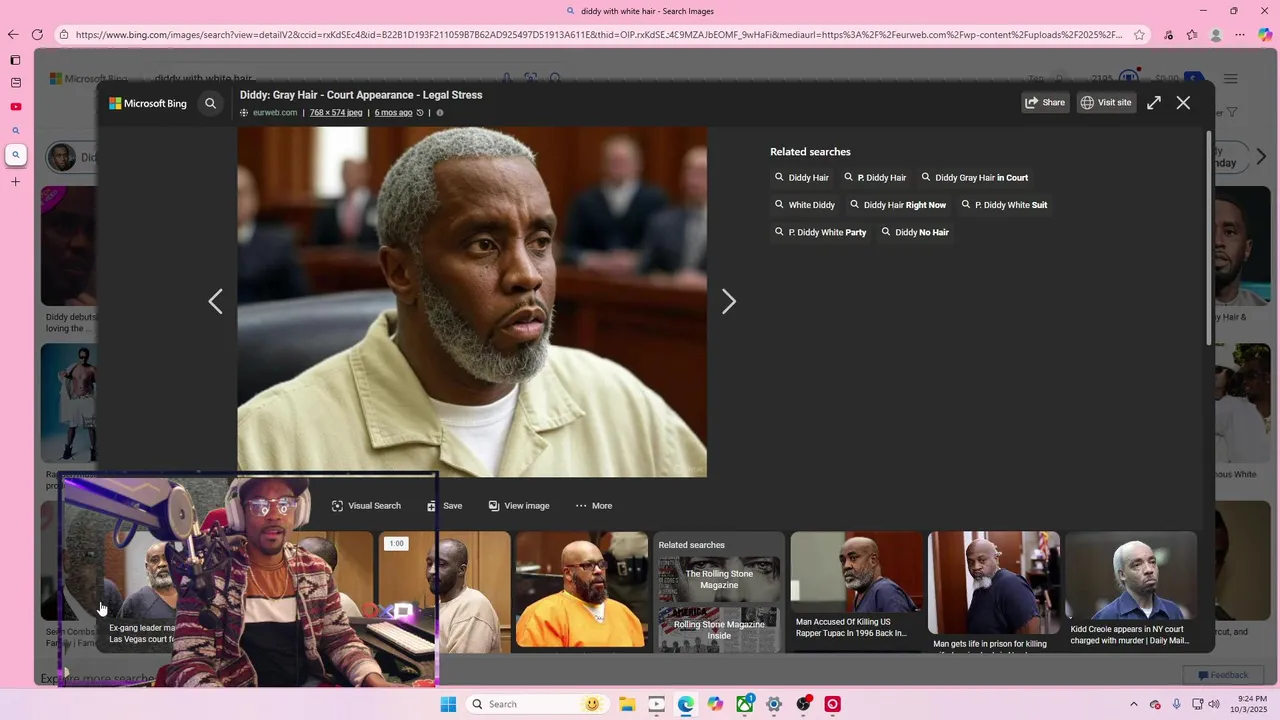
Task: Search related 'P. Diddy White Suit'
Action: pos(1005,205)
